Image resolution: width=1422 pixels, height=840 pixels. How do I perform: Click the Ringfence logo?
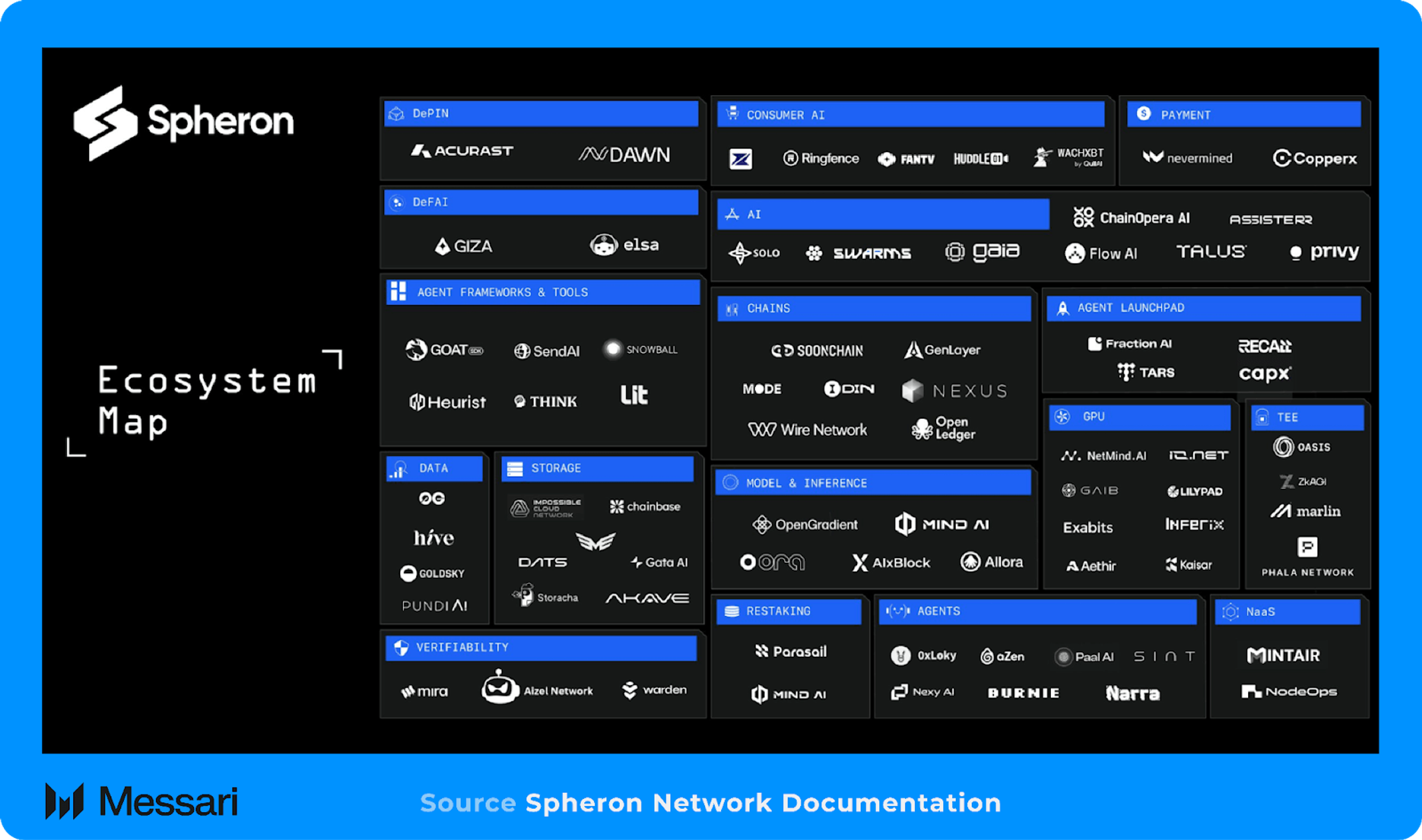[x=821, y=159]
